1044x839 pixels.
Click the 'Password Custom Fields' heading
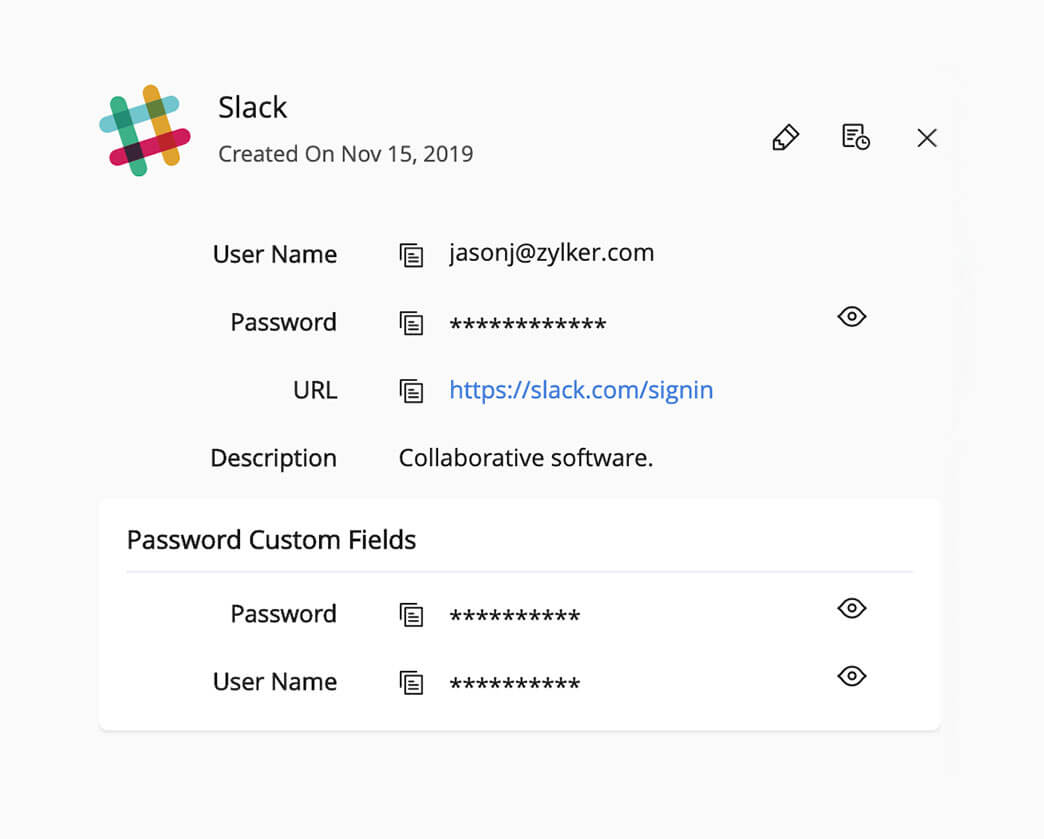272,540
